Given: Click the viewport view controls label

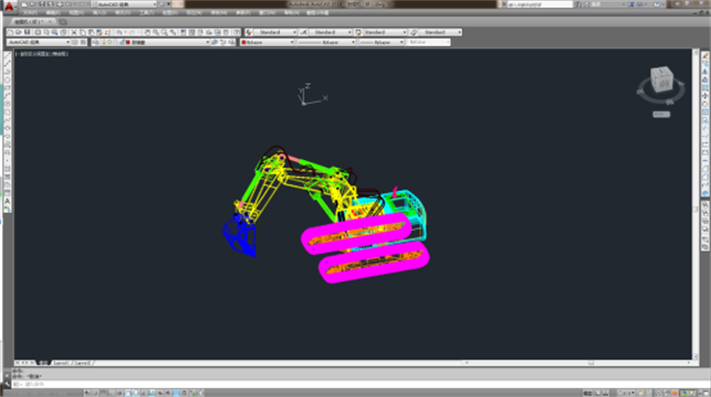Looking at the screenshot, I should [42, 54].
